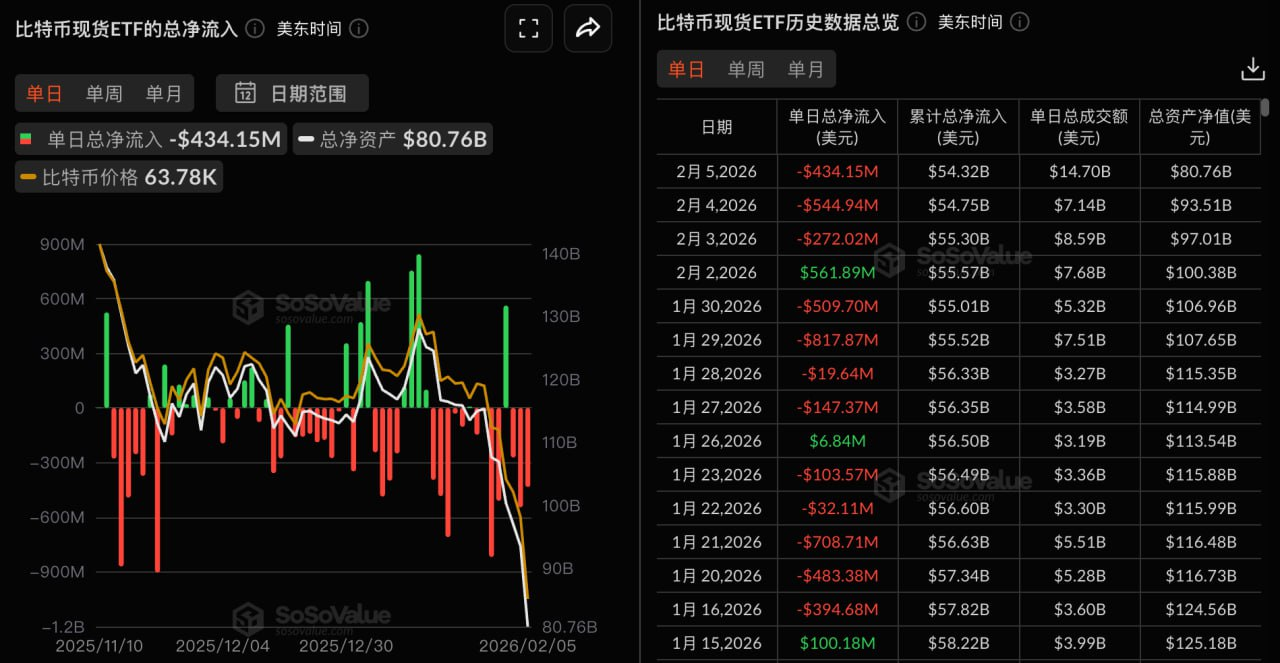This screenshot has height=663, width=1280.
Task: Switch chart to 单月 view
Action: click(x=164, y=93)
